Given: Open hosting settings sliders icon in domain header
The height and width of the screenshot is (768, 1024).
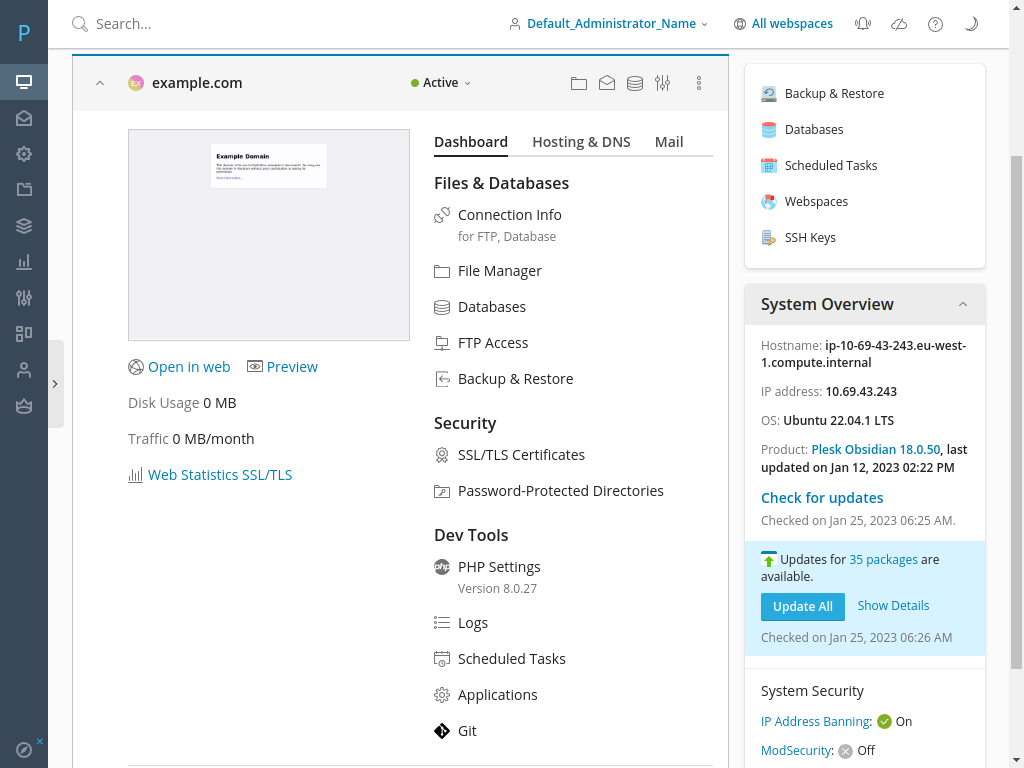Looking at the screenshot, I should pyautogui.click(x=662, y=83).
